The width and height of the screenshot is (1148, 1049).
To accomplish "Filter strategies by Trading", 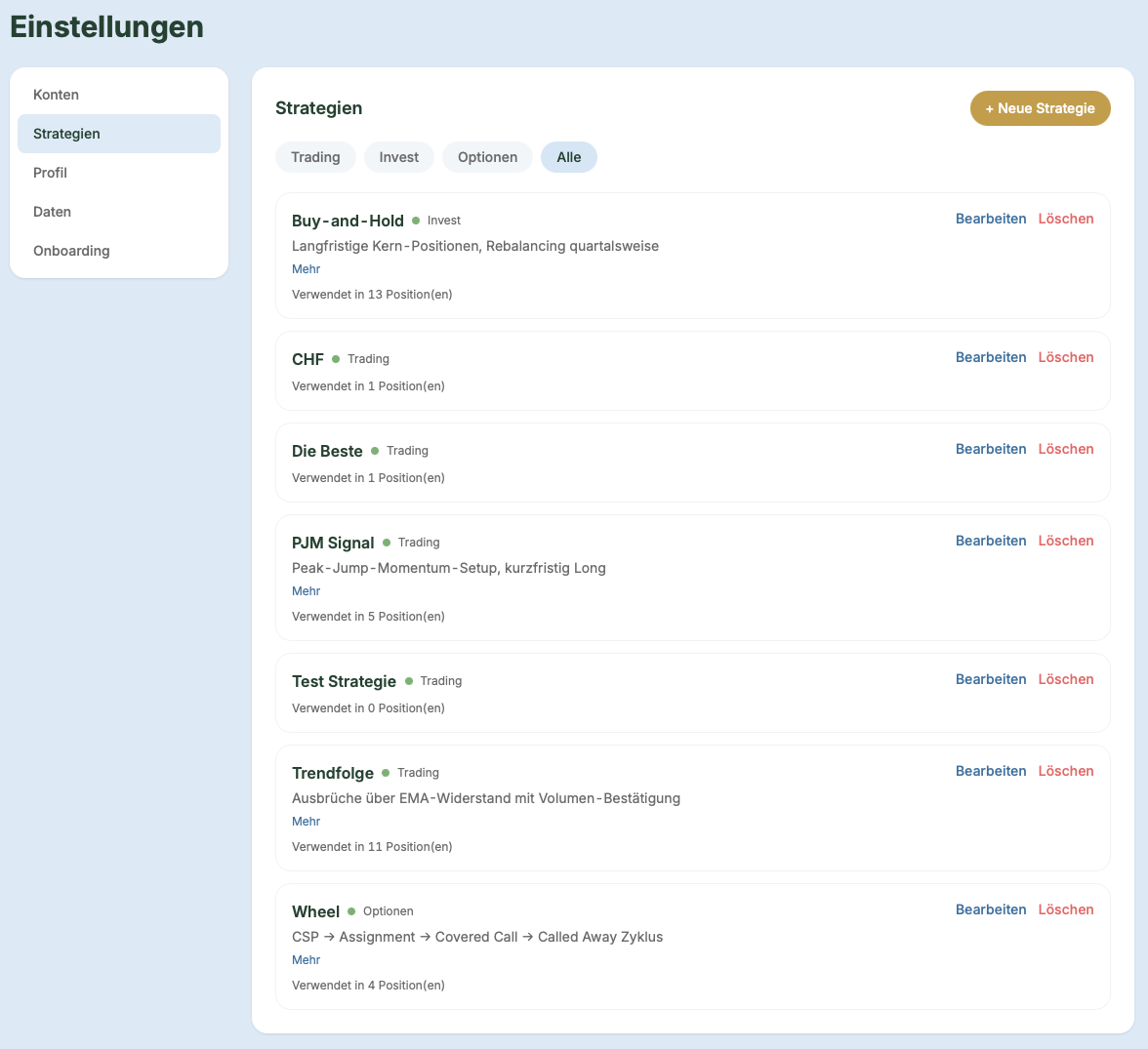I will [315, 157].
